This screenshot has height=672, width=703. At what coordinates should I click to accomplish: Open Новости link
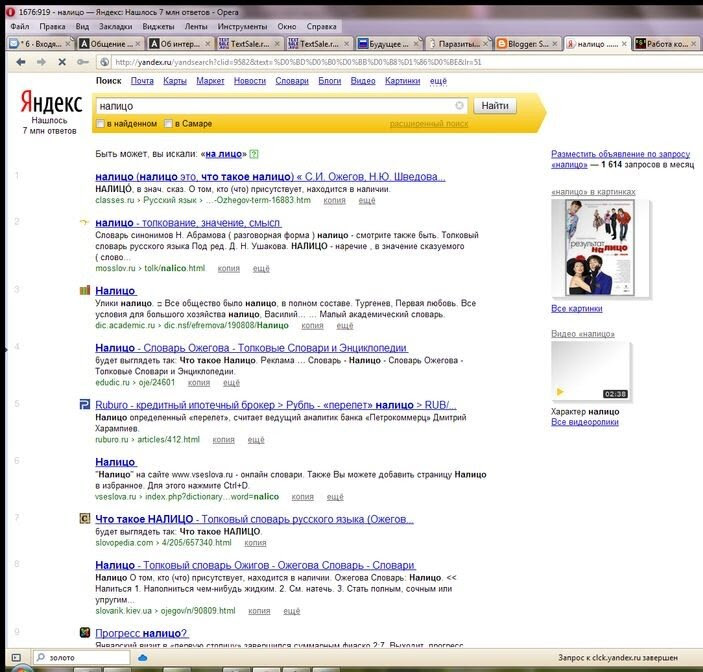click(x=250, y=81)
